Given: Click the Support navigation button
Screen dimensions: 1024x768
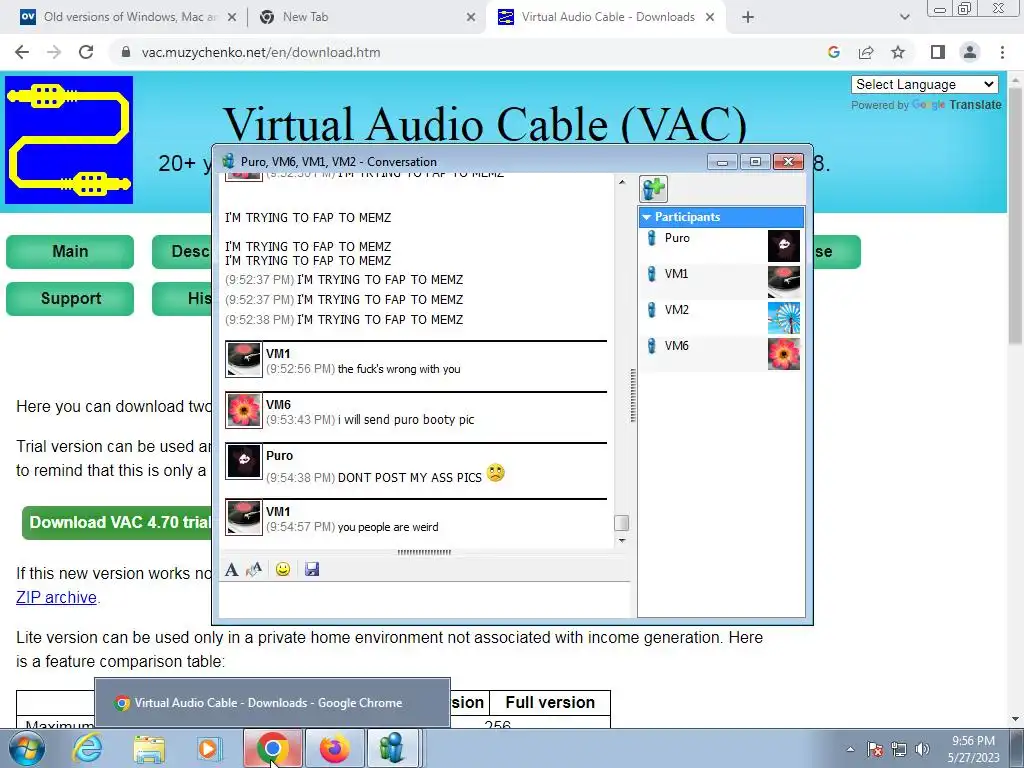Looking at the screenshot, I should click(x=70, y=298).
